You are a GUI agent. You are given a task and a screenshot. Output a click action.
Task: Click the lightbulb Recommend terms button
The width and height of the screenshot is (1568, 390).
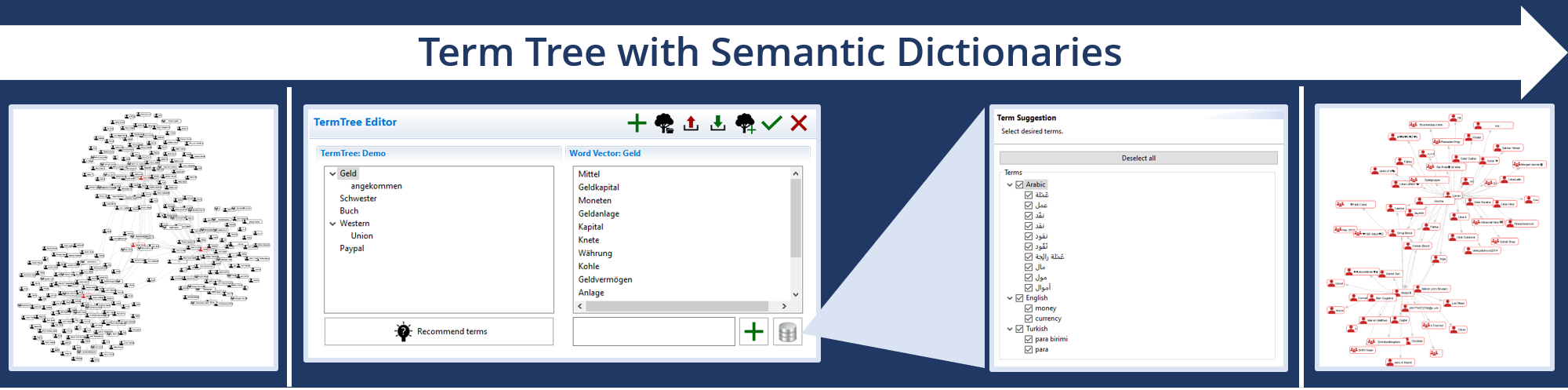[x=439, y=332]
